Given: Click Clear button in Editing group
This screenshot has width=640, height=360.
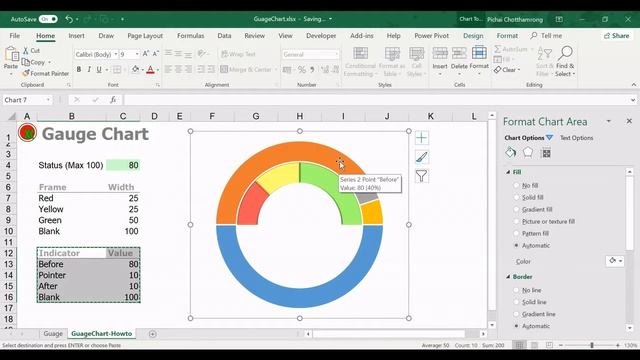Looking at the screenshot, I should [x=507, y=70].
